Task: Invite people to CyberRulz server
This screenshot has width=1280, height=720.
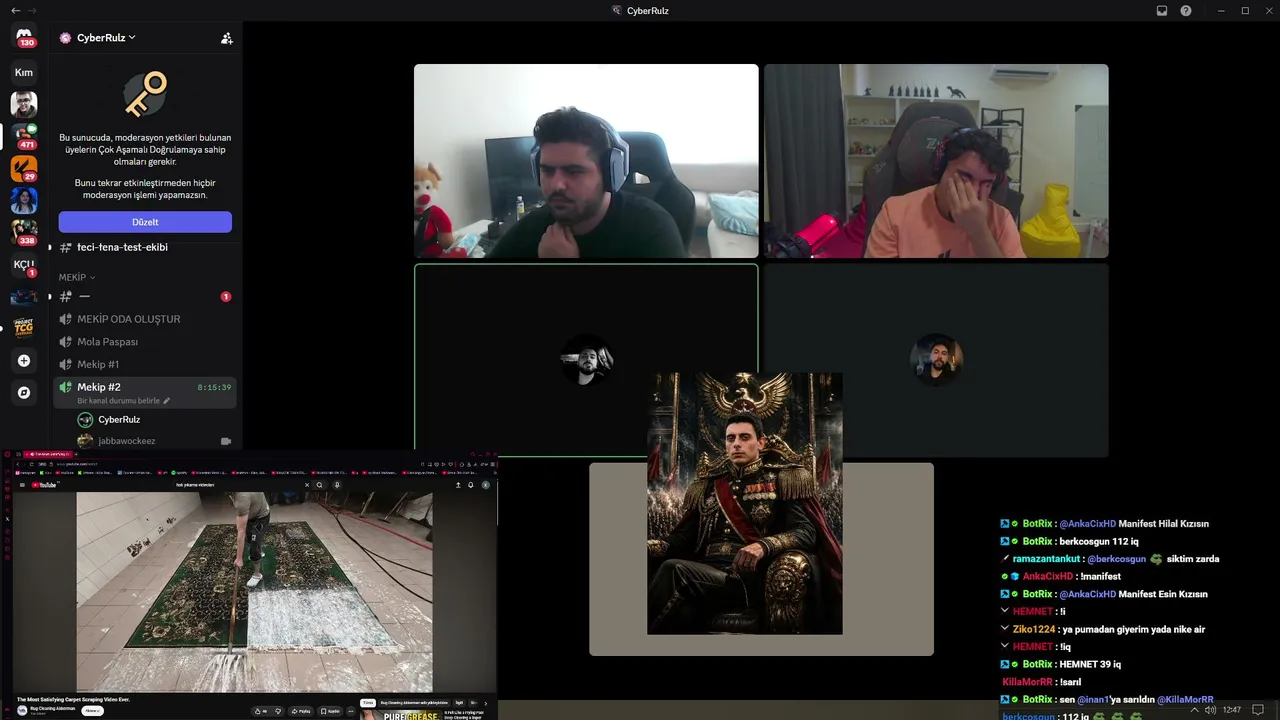Action: [227, 38]
